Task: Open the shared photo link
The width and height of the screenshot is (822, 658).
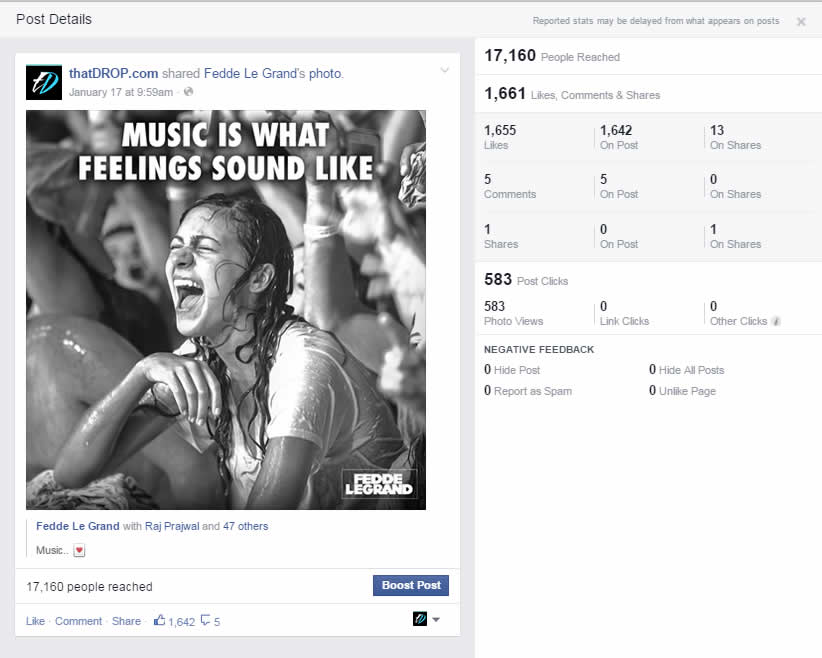Action: pos(326,73)
